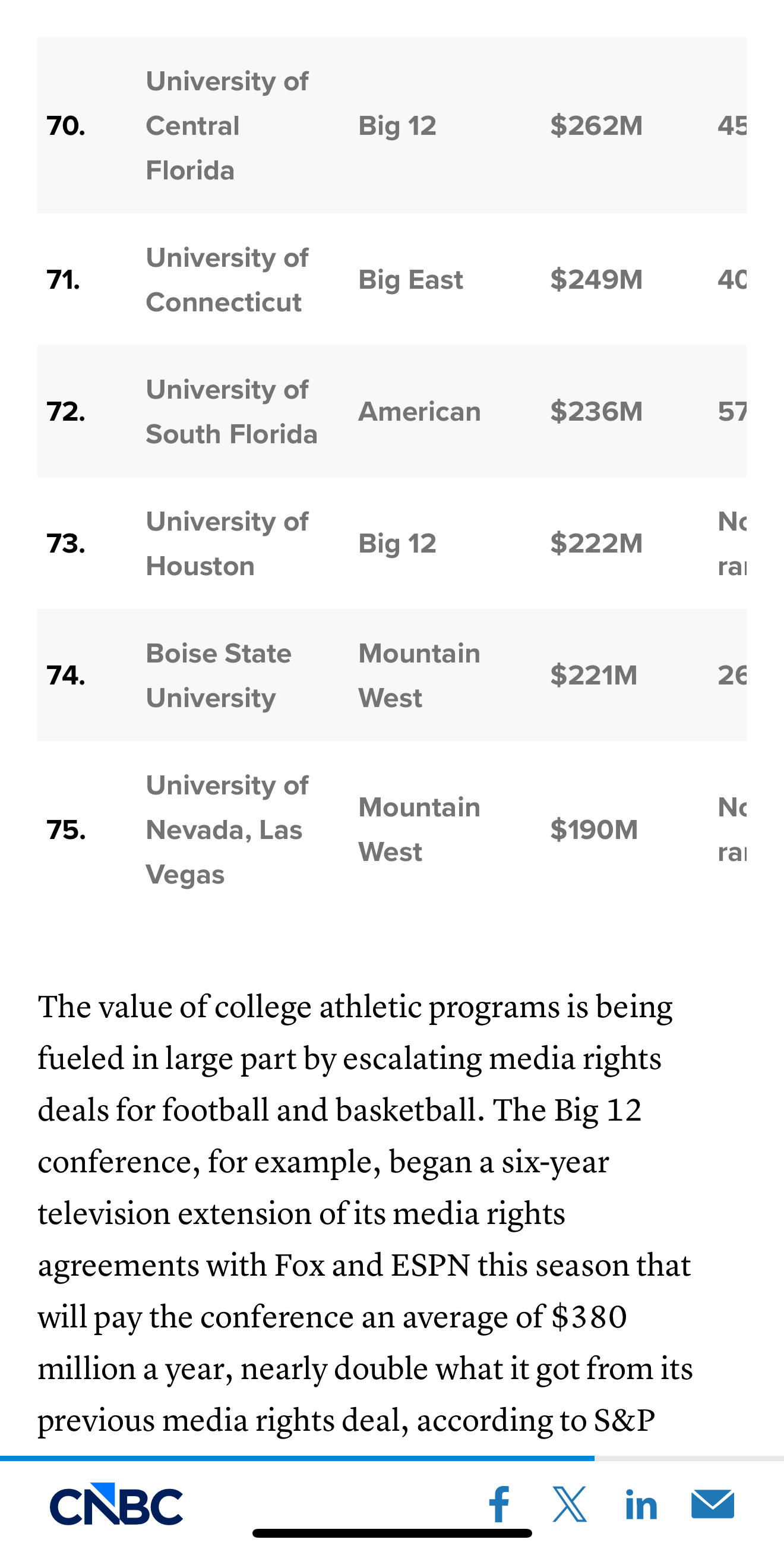The image size is (784, 1552).
Task: Tap the $262M valuation cell
Action: 596,126
